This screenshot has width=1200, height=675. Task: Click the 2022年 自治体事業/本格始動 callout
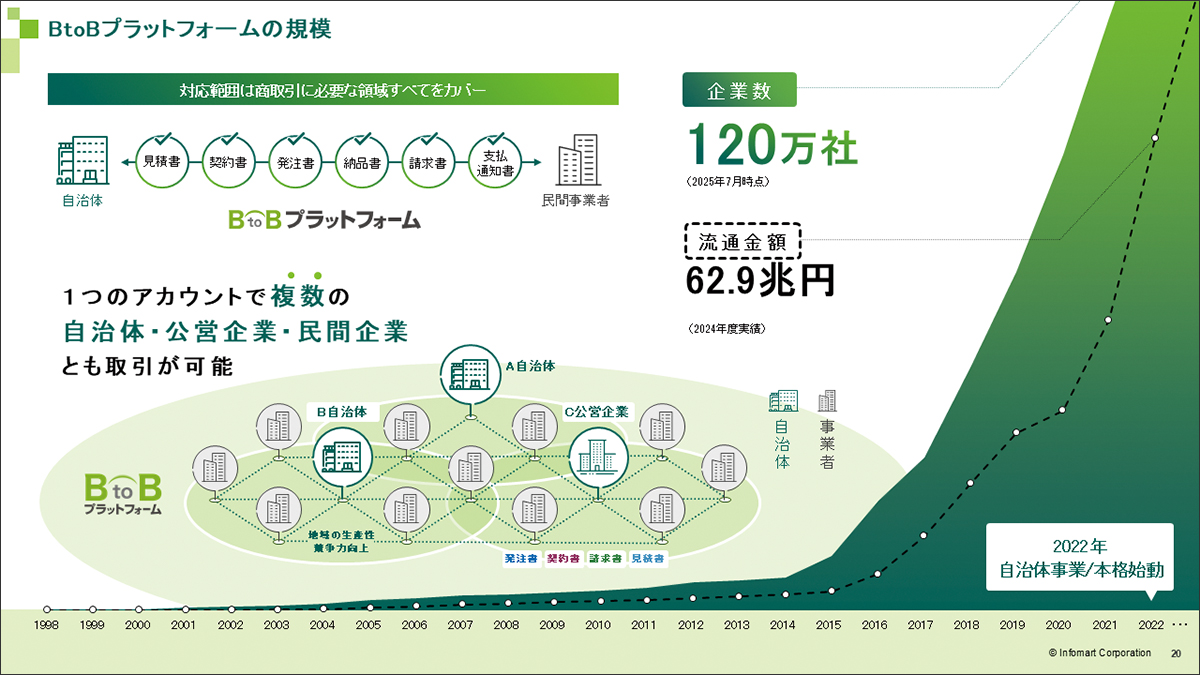click(x=1079, y=562)
